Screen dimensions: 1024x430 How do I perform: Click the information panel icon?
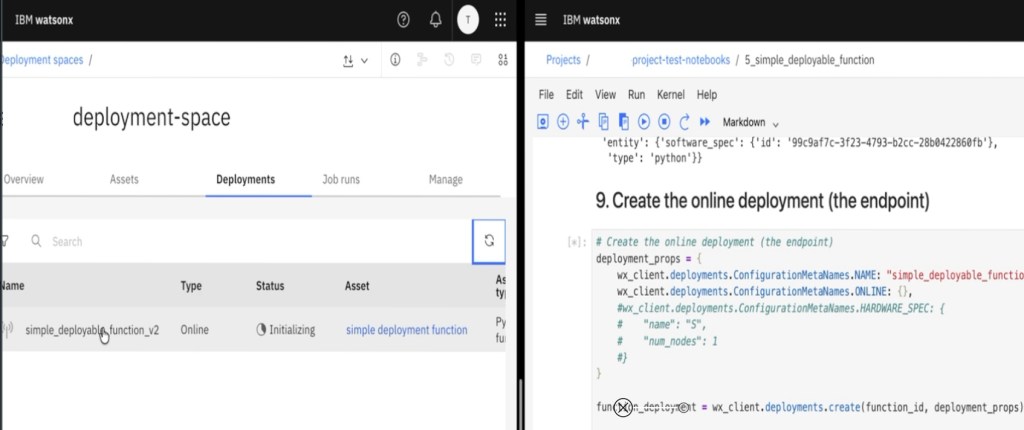(x=395, y=60)
